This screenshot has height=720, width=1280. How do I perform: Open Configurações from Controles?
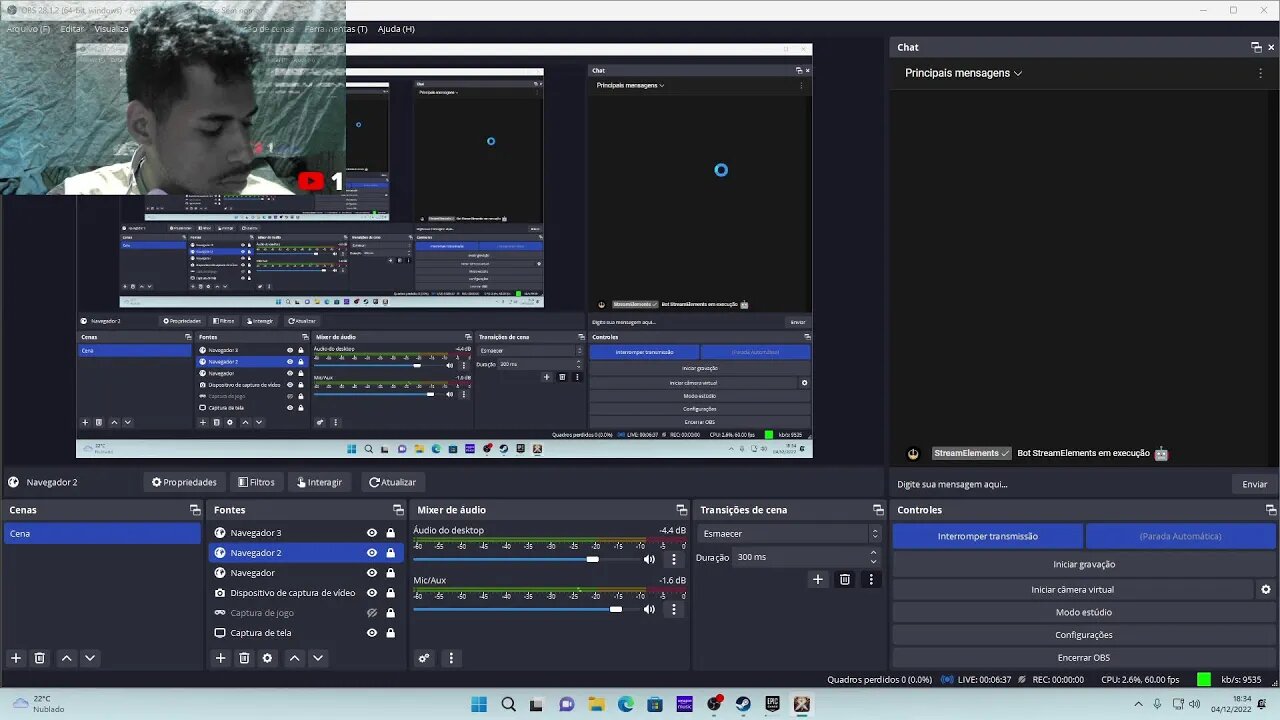click(1084, 635)
